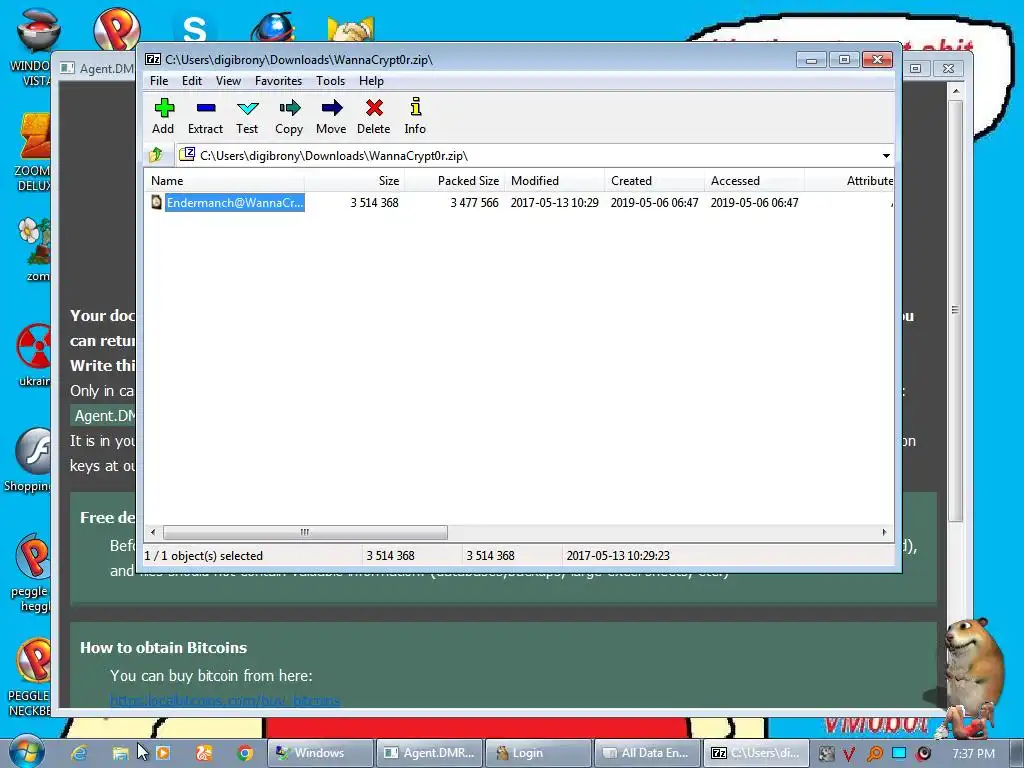Viewport: 1024px width, 768px height.
Task: Open the ukraine radiation desktop icon
Action: click(x=33, y=355)
